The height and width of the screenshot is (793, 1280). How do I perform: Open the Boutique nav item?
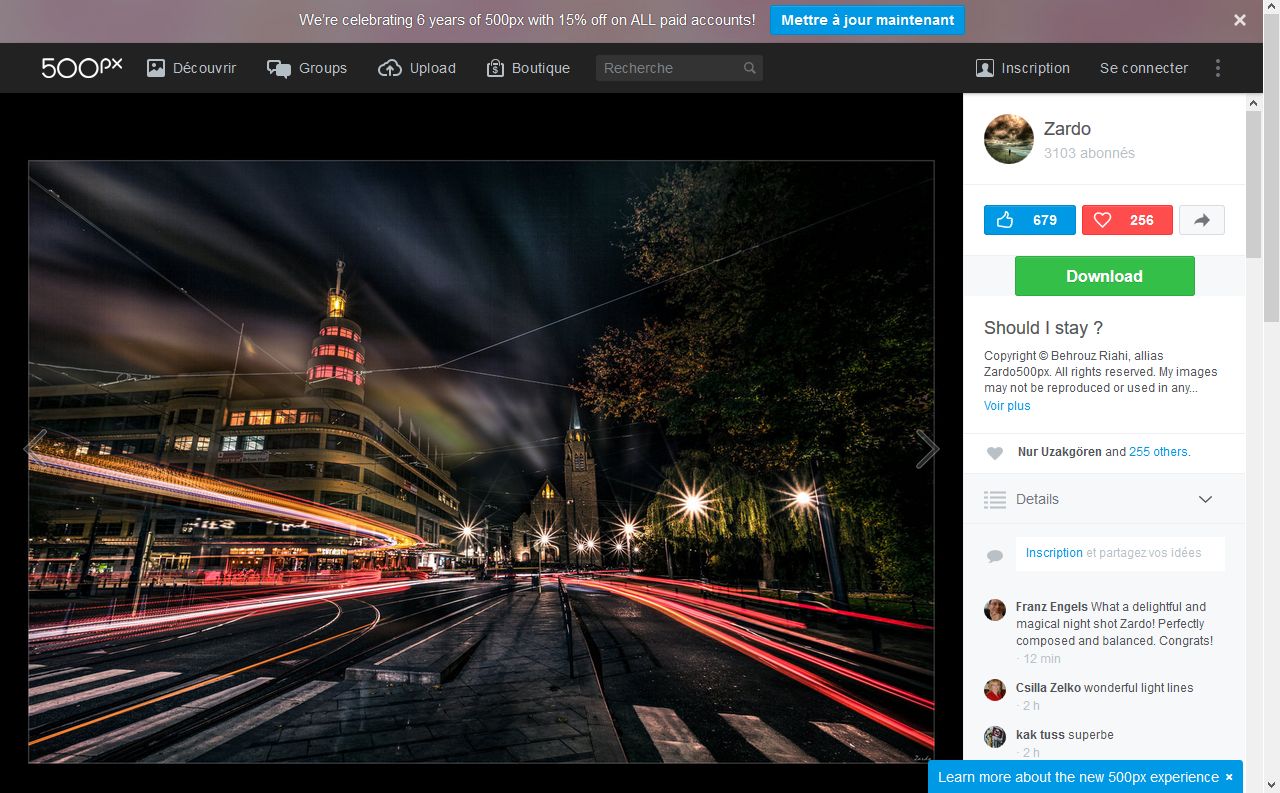pos(528,68)
